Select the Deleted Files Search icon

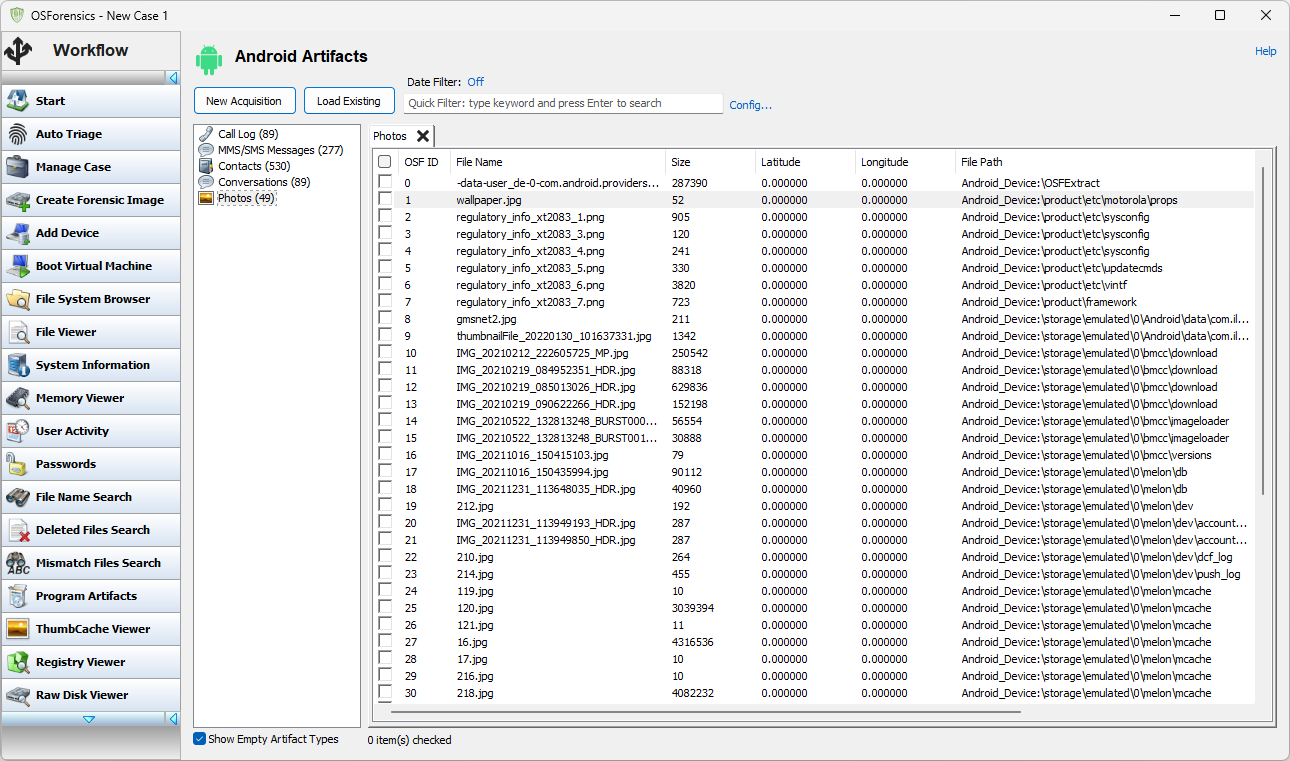18,530
